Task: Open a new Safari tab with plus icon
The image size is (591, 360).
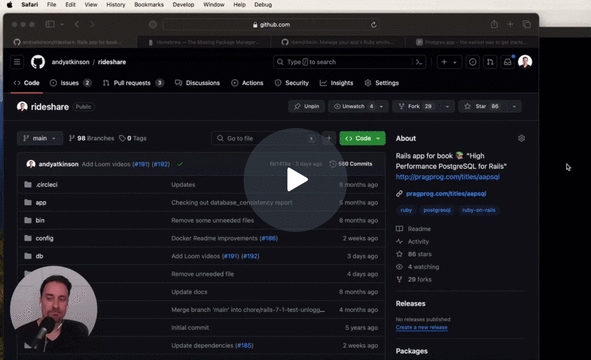Action: click(x=510, y=25)
